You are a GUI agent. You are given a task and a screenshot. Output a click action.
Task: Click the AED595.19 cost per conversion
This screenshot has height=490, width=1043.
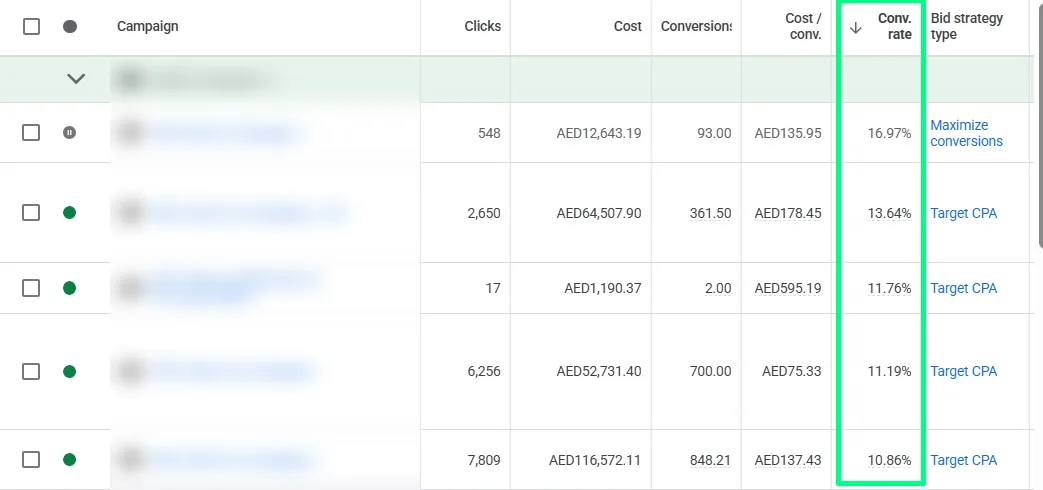[788, 289]
